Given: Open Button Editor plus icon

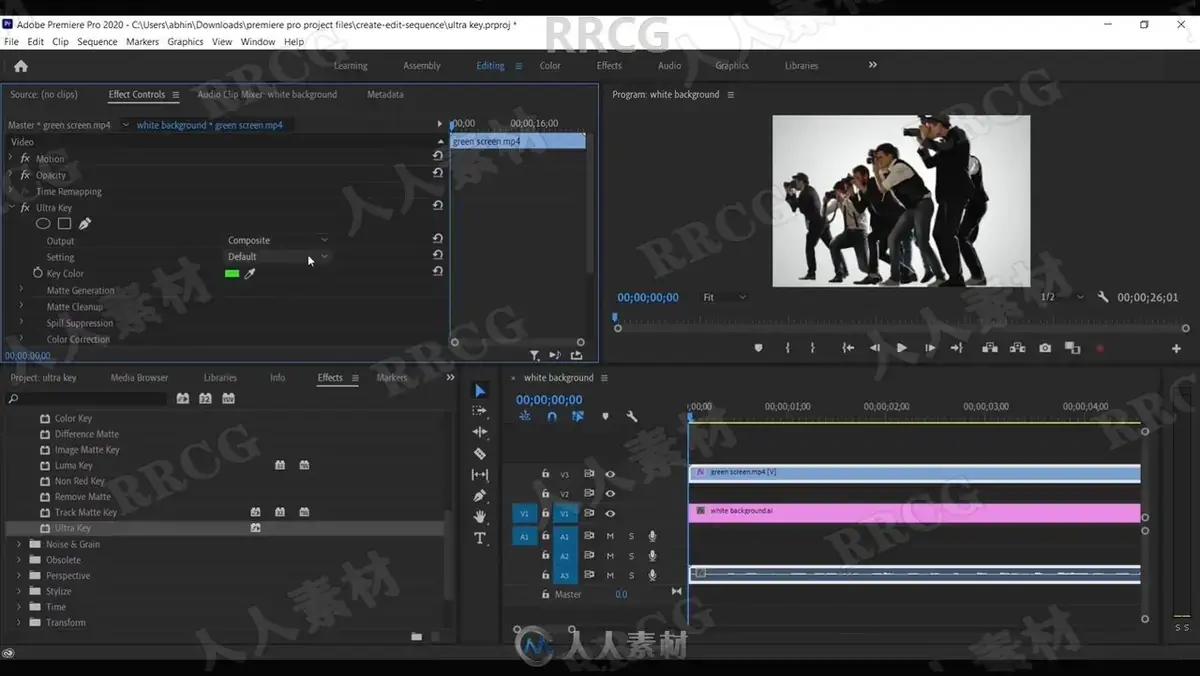Looking at the screenshot, I should point(1176,349).
